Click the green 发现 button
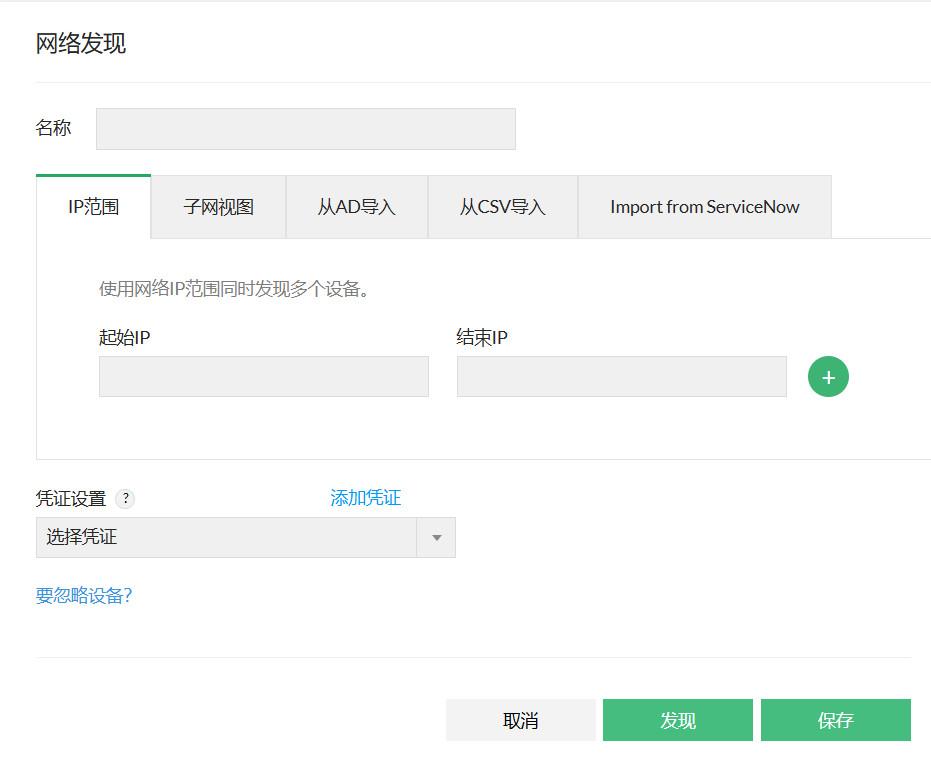Image resolution: width=931 pixels, height=764 pixels. (677, 720)
